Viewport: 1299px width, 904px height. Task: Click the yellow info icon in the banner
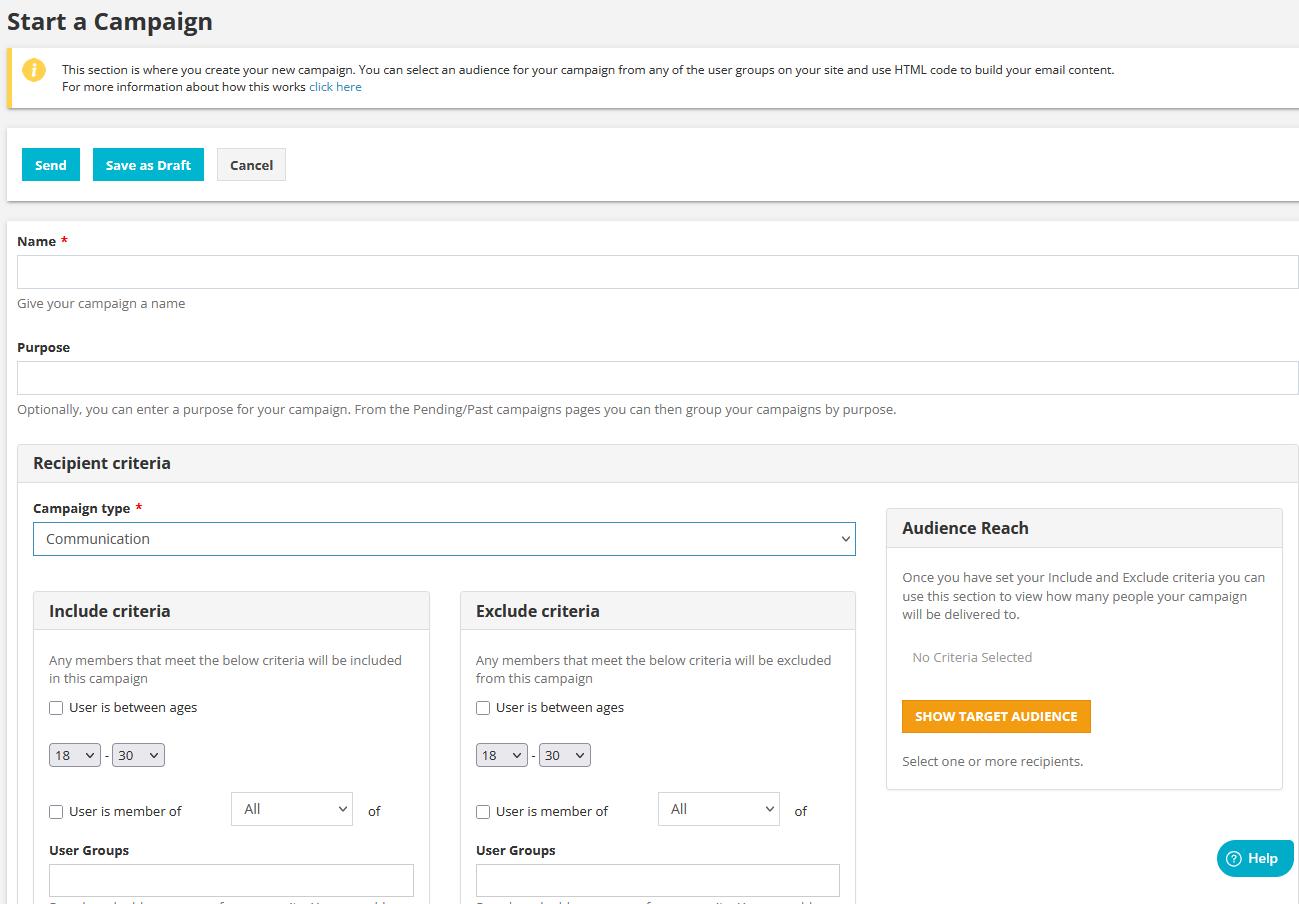[34, 71]
